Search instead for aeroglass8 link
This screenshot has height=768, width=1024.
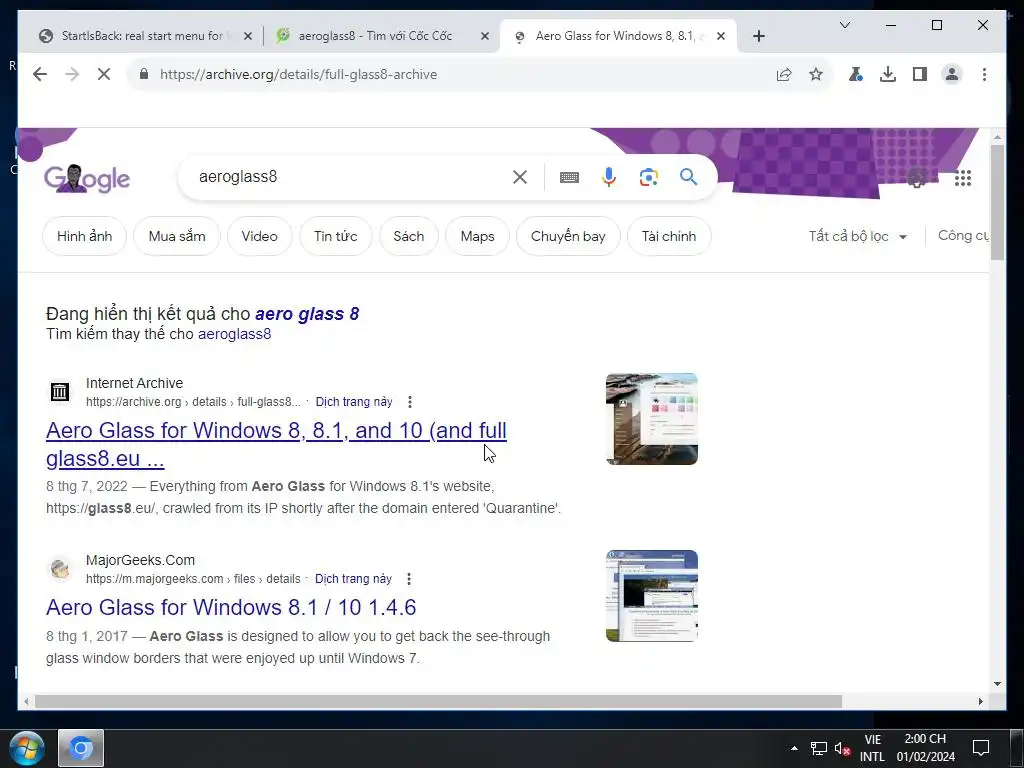(234, 334)
